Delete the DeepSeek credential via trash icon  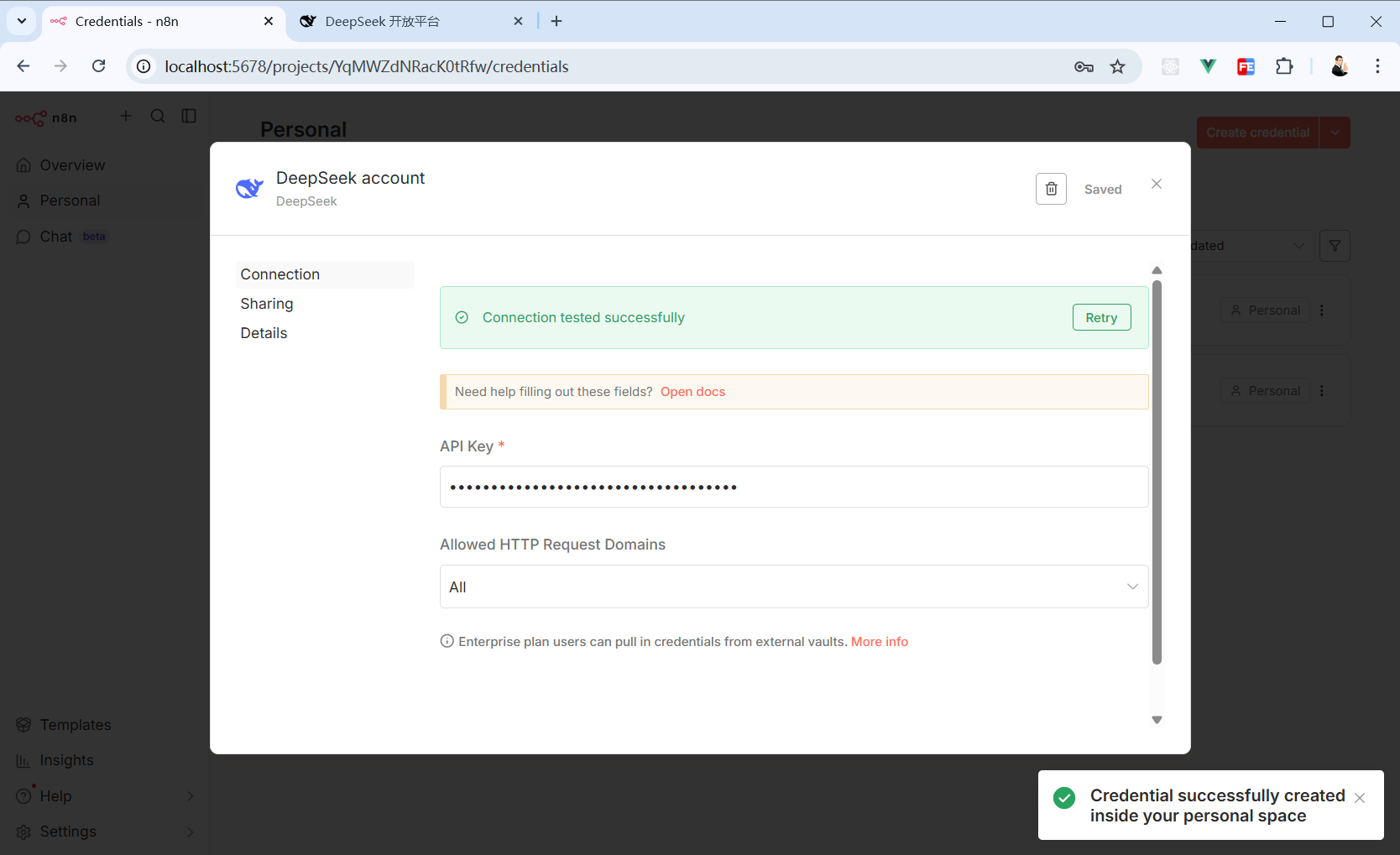pyautogui.click(x=1051, y=189)
